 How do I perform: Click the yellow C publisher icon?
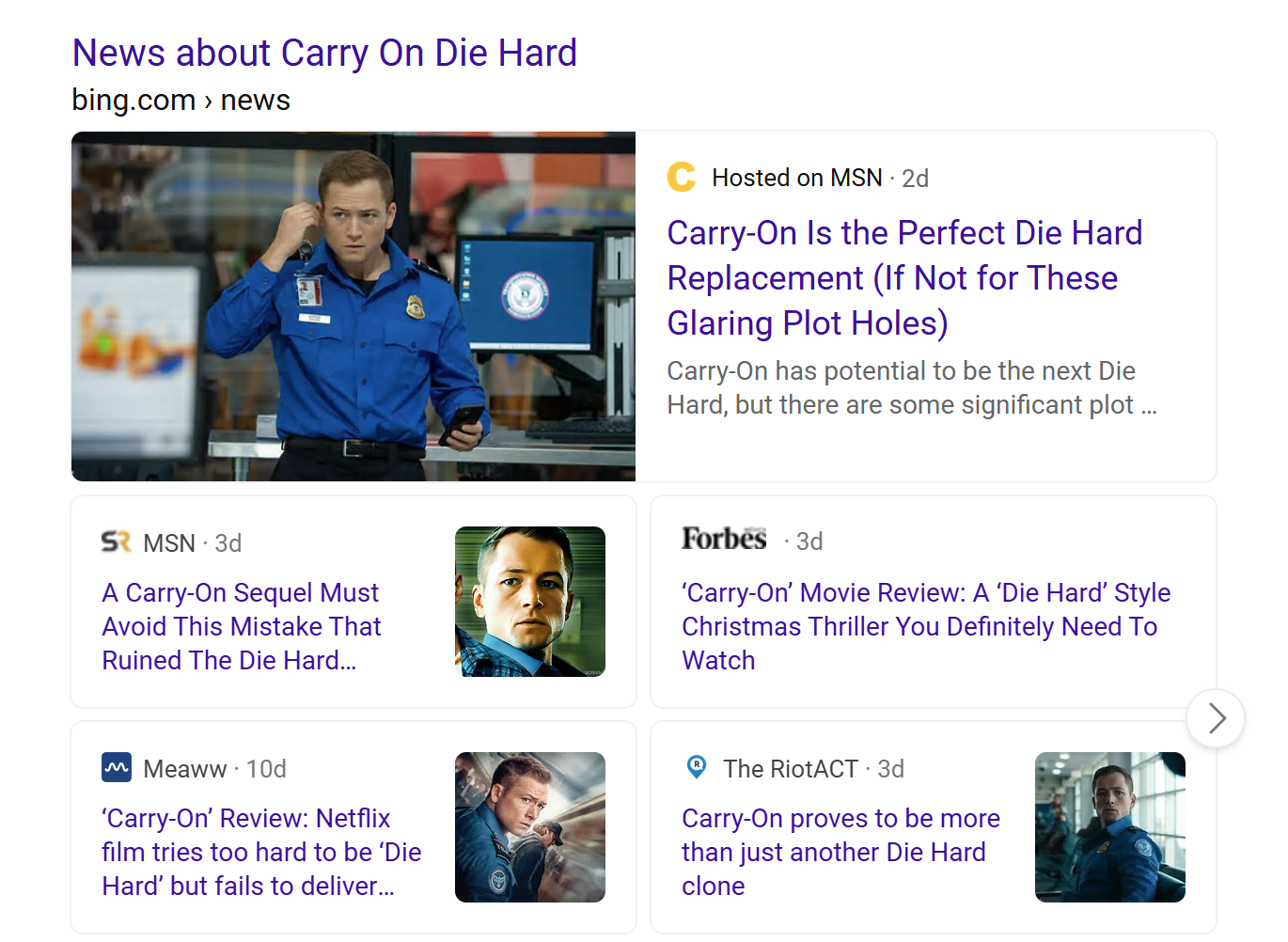681,177
